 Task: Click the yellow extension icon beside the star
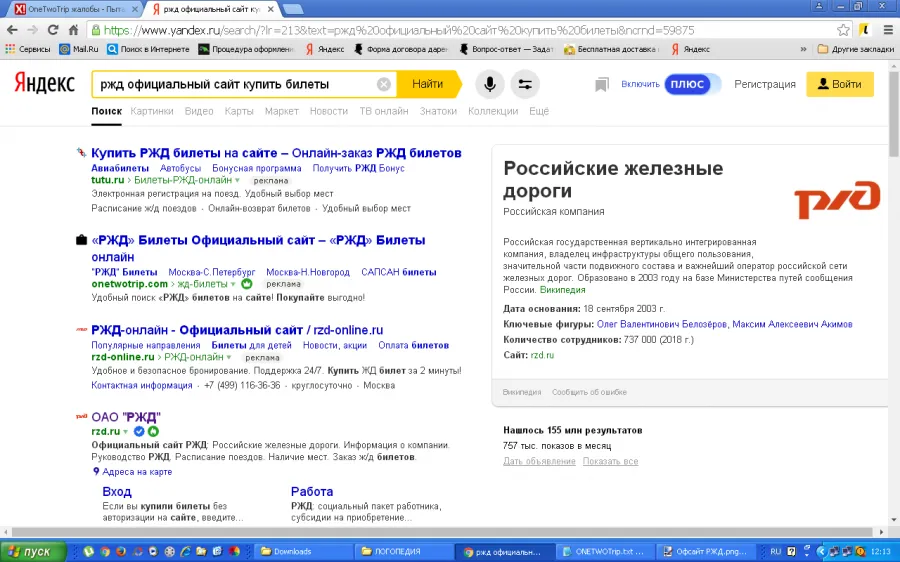tap(864, 30)
